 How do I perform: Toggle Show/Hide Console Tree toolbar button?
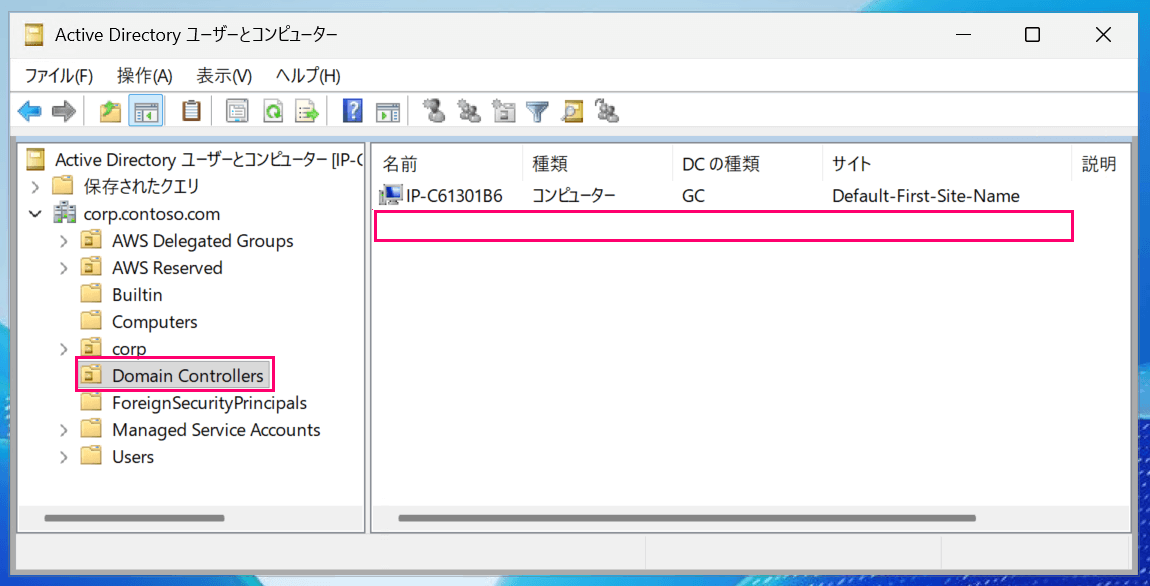[x=145, y=111]
